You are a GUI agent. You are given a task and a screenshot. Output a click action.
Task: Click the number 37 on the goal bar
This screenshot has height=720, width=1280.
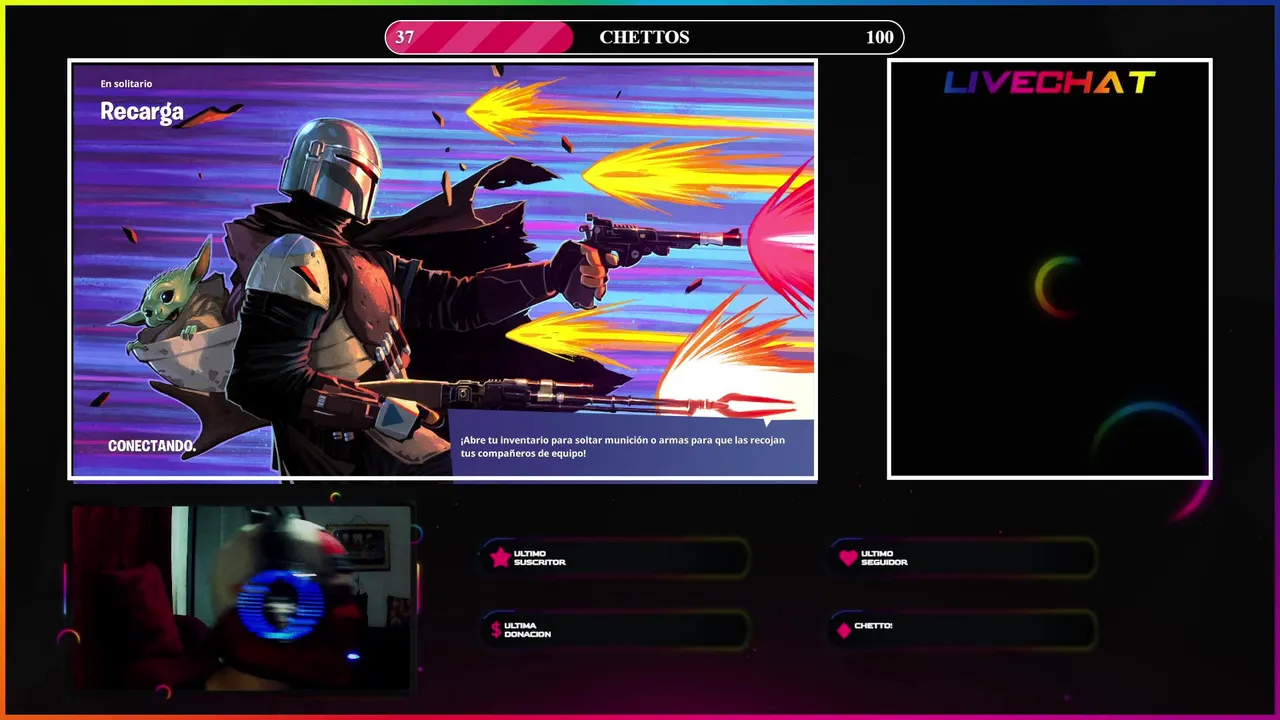click(404, 37)
